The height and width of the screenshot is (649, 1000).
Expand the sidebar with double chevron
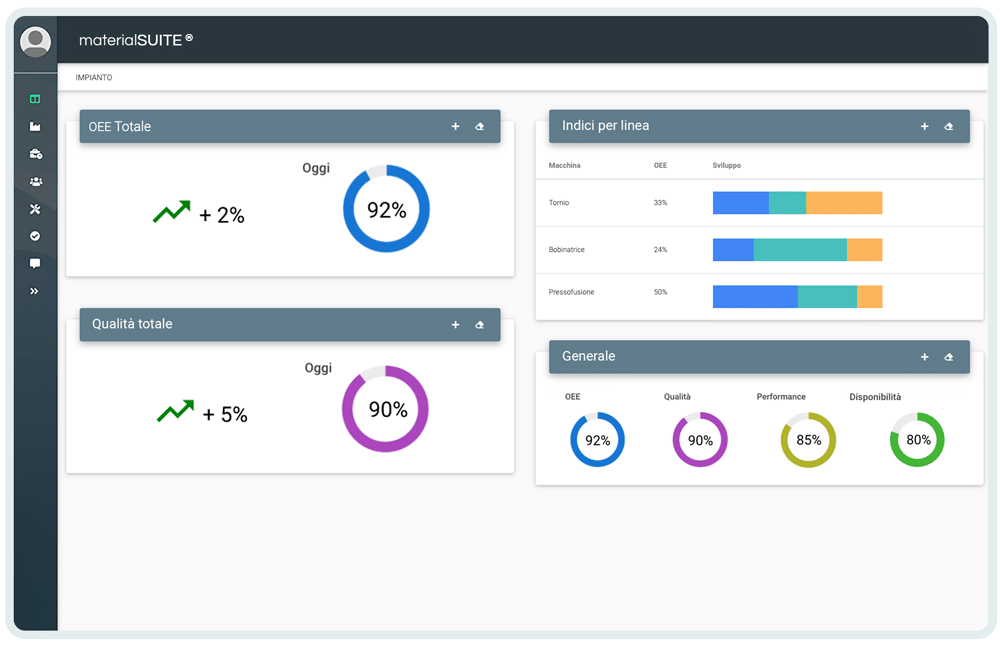pos(35,291)
